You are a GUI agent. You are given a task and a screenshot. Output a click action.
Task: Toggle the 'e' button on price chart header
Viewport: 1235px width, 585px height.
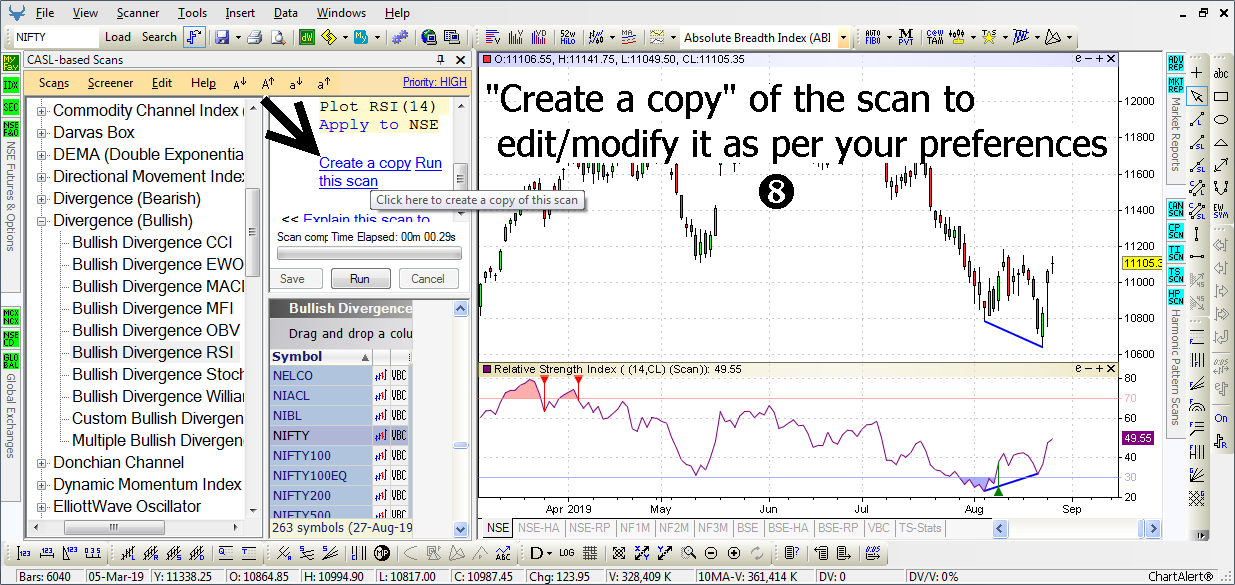[1078, 59]
